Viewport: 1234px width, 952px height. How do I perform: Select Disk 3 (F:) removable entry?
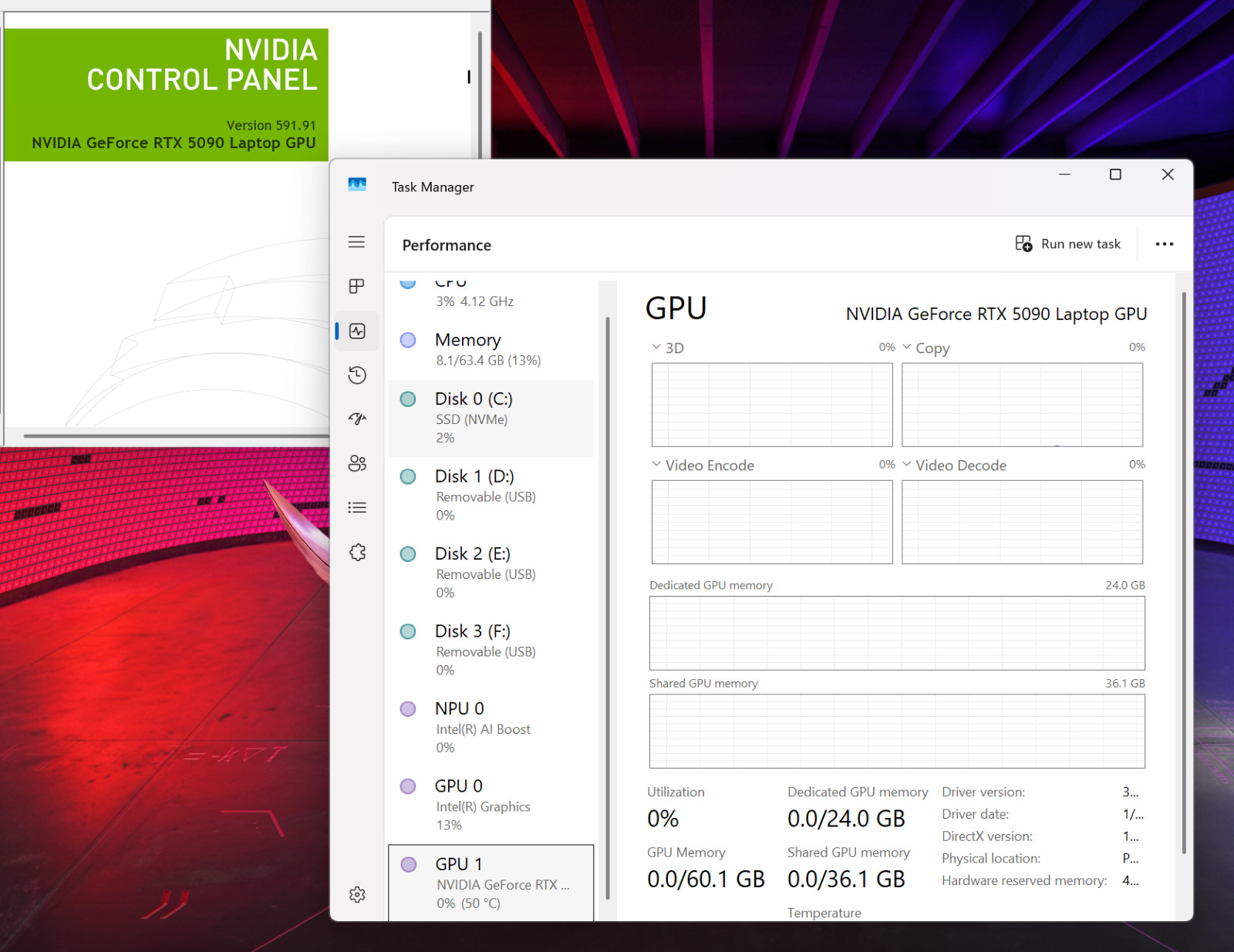point(491,650)
